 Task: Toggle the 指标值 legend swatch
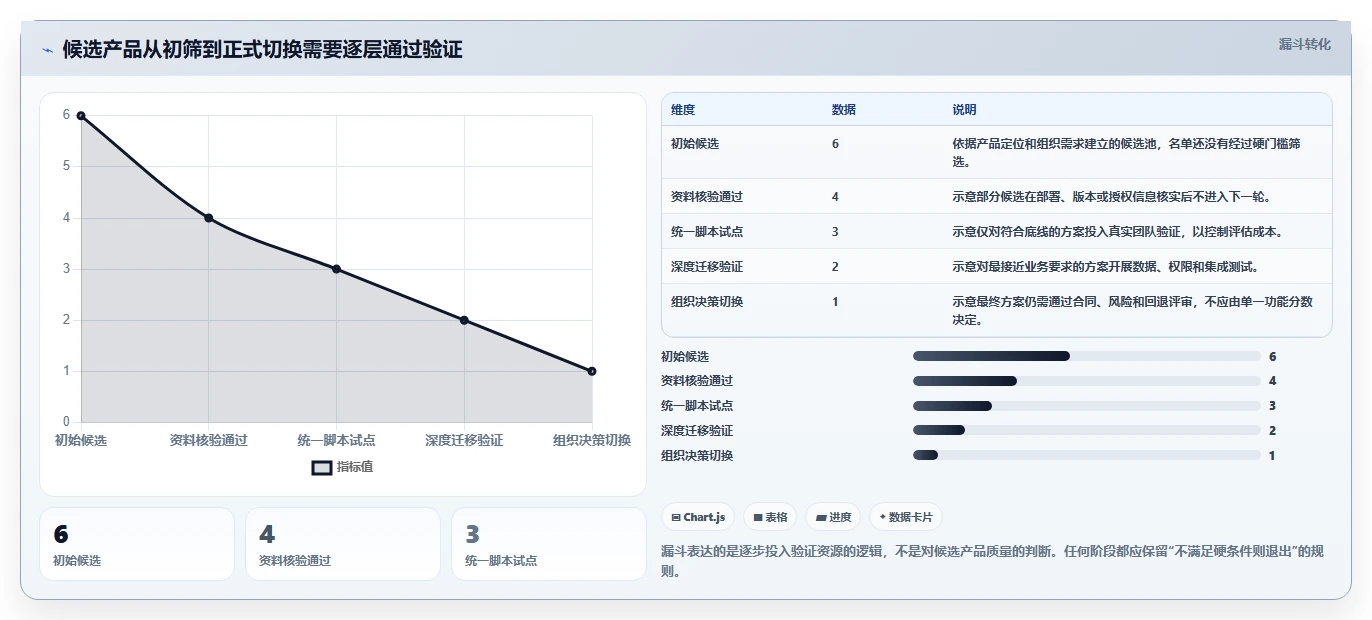[x=322, y=467]
